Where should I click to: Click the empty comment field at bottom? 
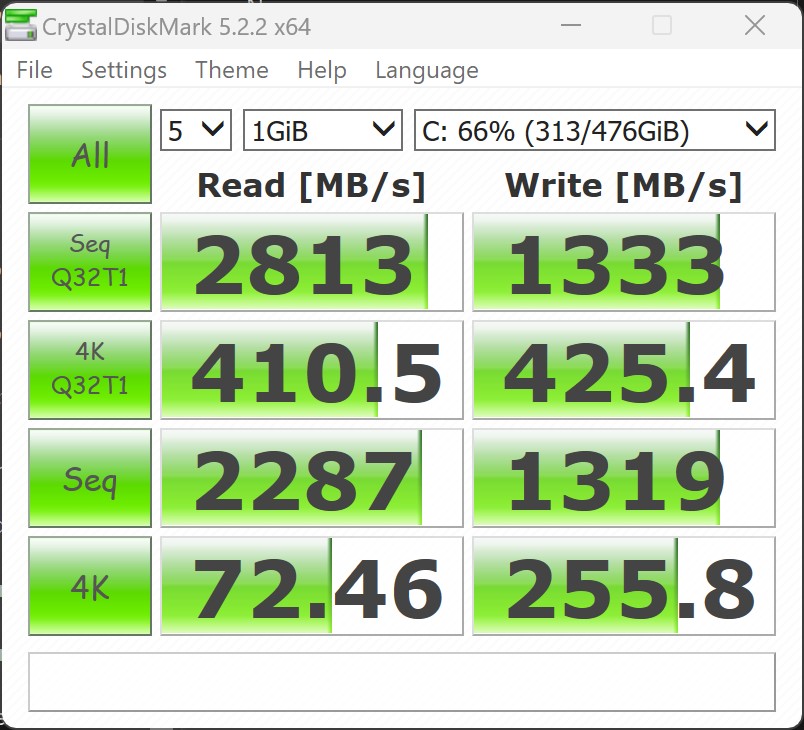(x=402, y=682)
